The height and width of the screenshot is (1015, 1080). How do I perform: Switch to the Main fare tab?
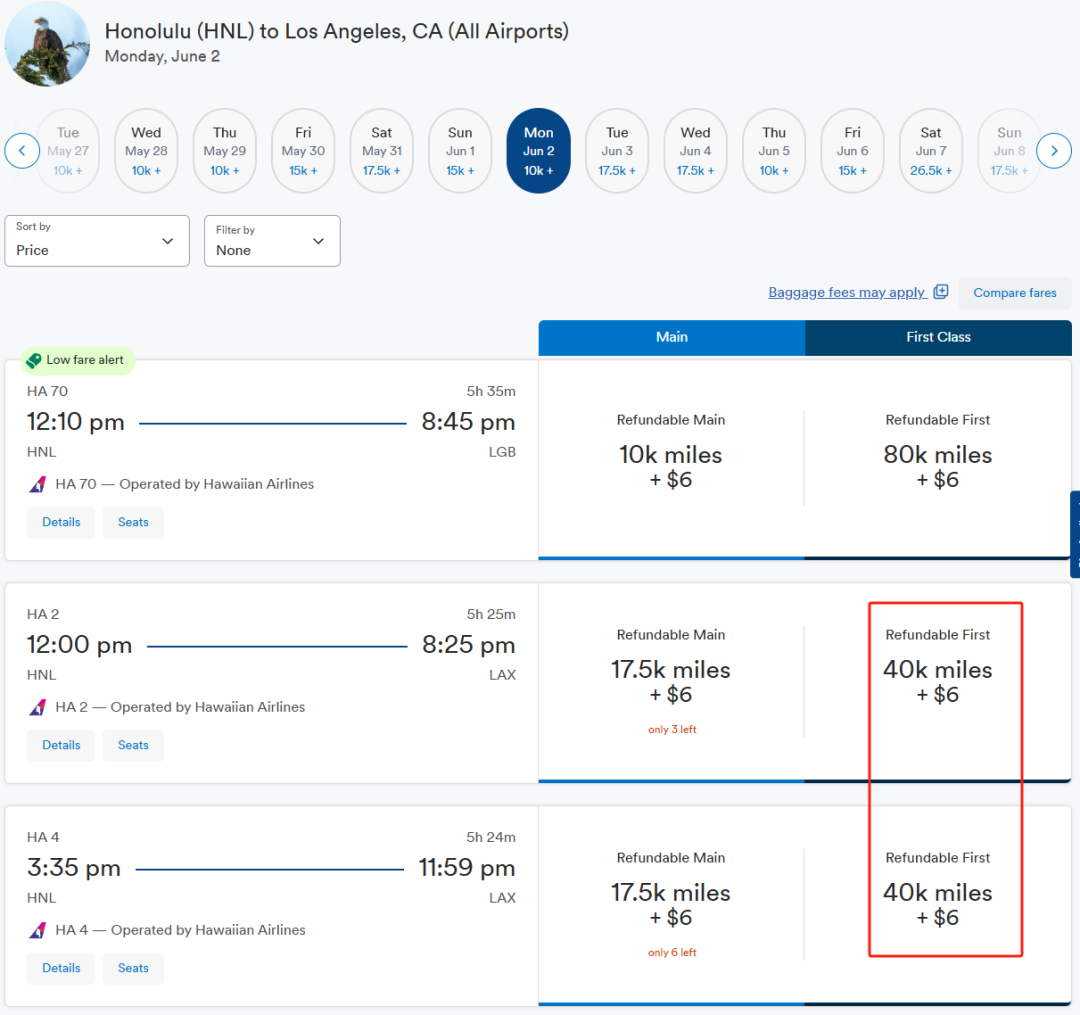pyautogui.click(x=671, y=337)
